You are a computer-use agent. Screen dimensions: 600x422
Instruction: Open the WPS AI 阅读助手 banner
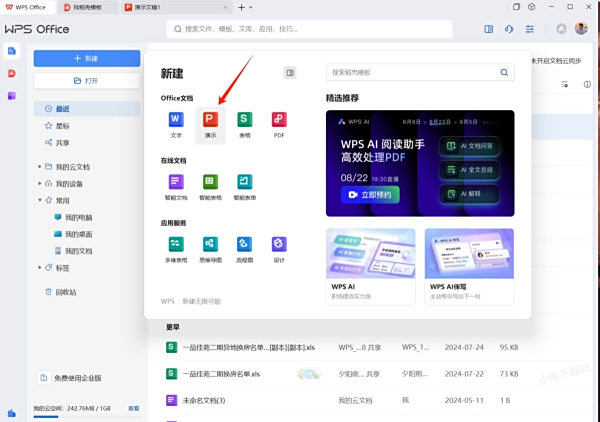coord(420,163)
